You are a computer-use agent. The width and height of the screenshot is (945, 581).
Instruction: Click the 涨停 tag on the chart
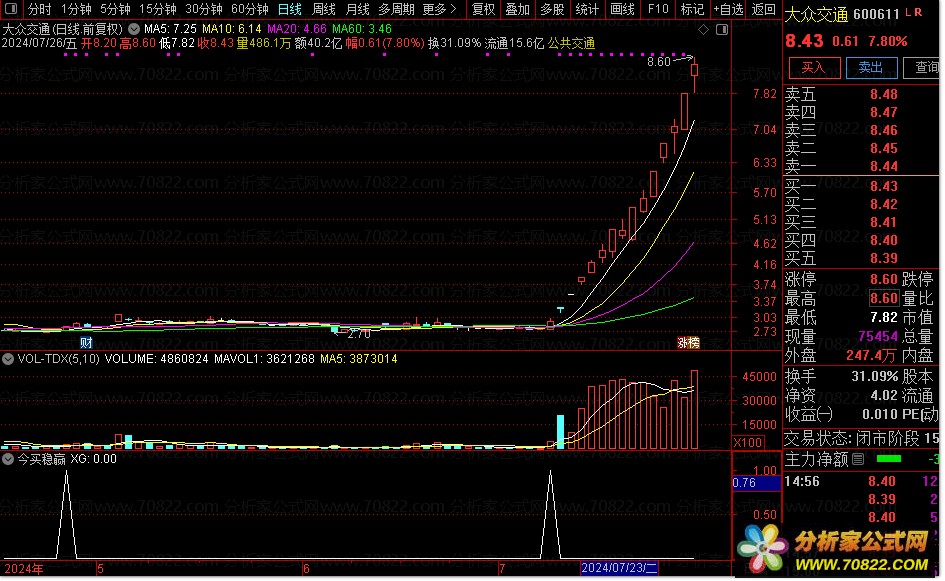(x=688, y=343)
